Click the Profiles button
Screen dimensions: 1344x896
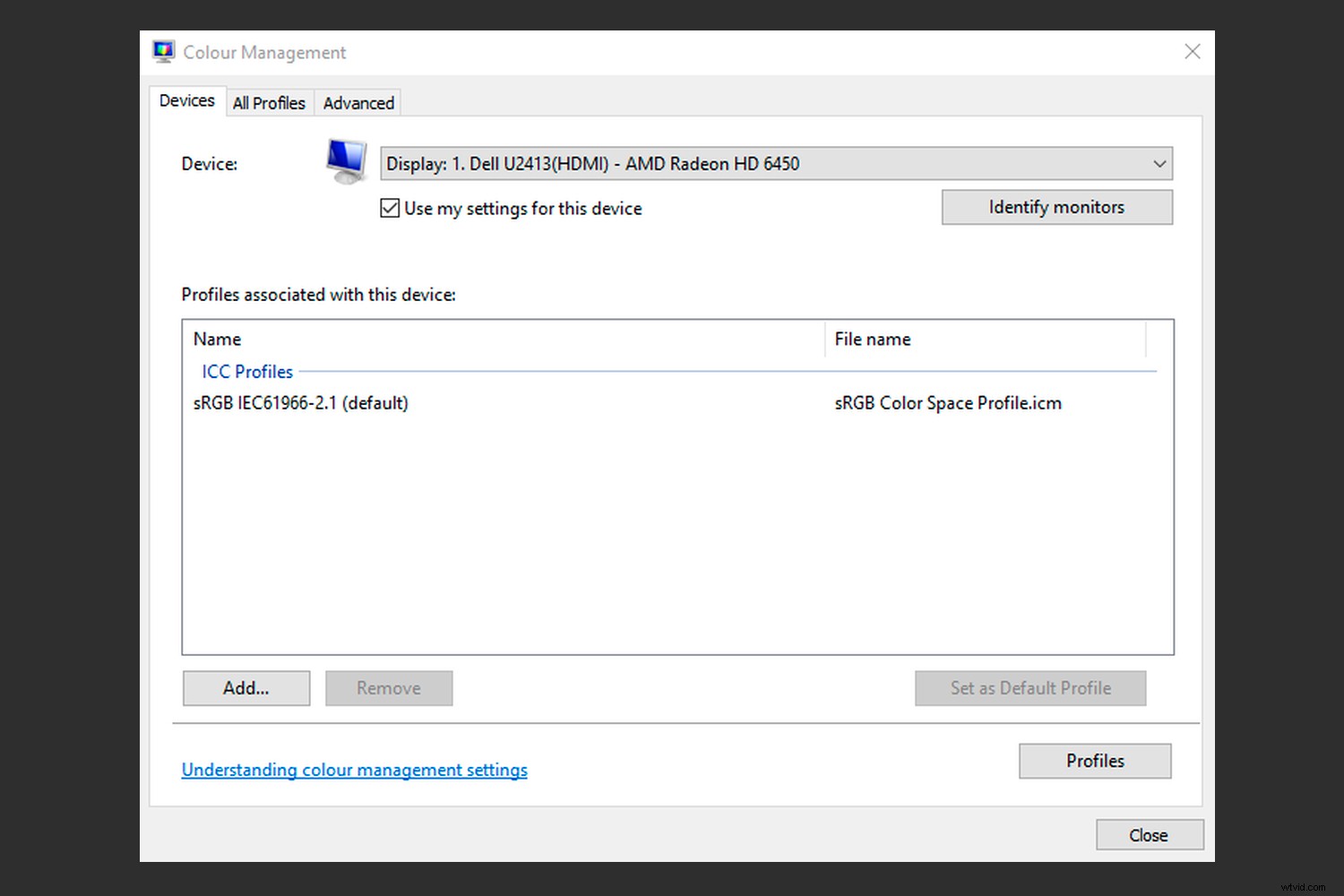tap(1094, 761)
